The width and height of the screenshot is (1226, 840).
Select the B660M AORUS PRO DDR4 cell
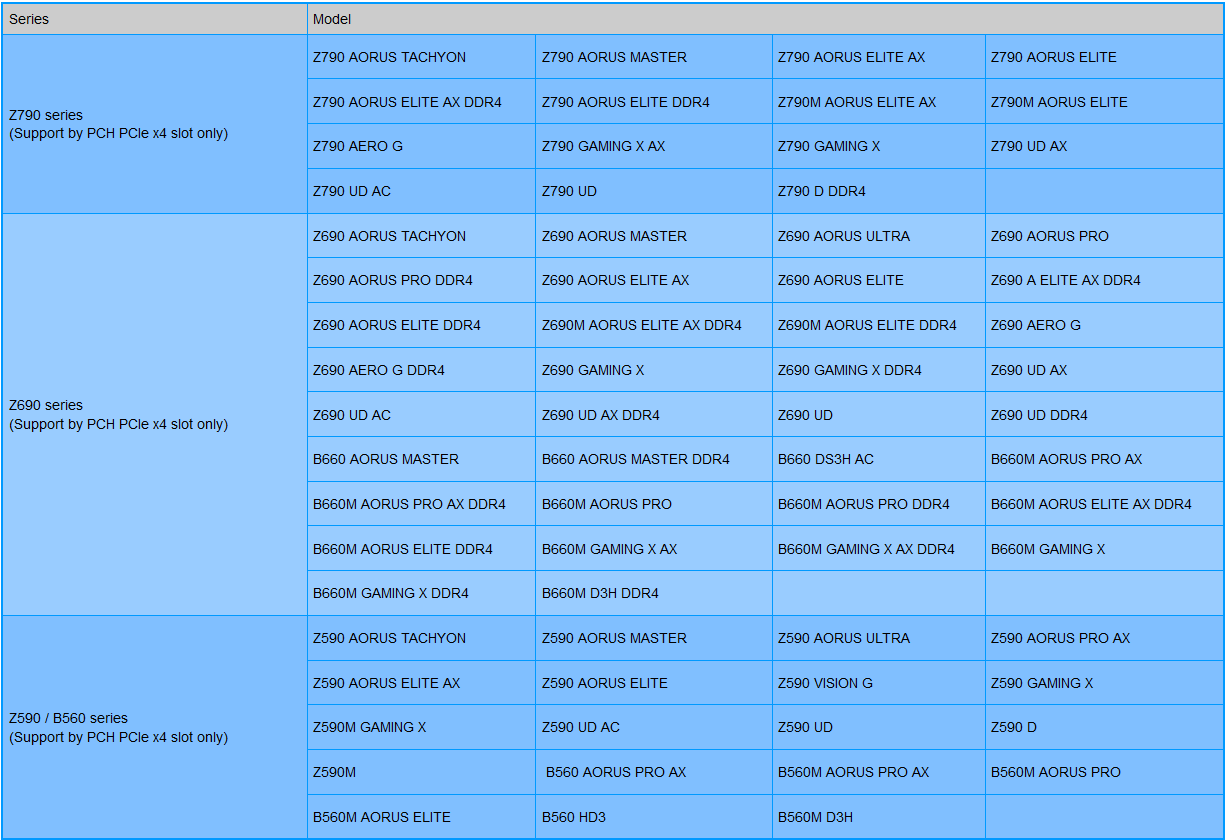click(x=879, y=504)
